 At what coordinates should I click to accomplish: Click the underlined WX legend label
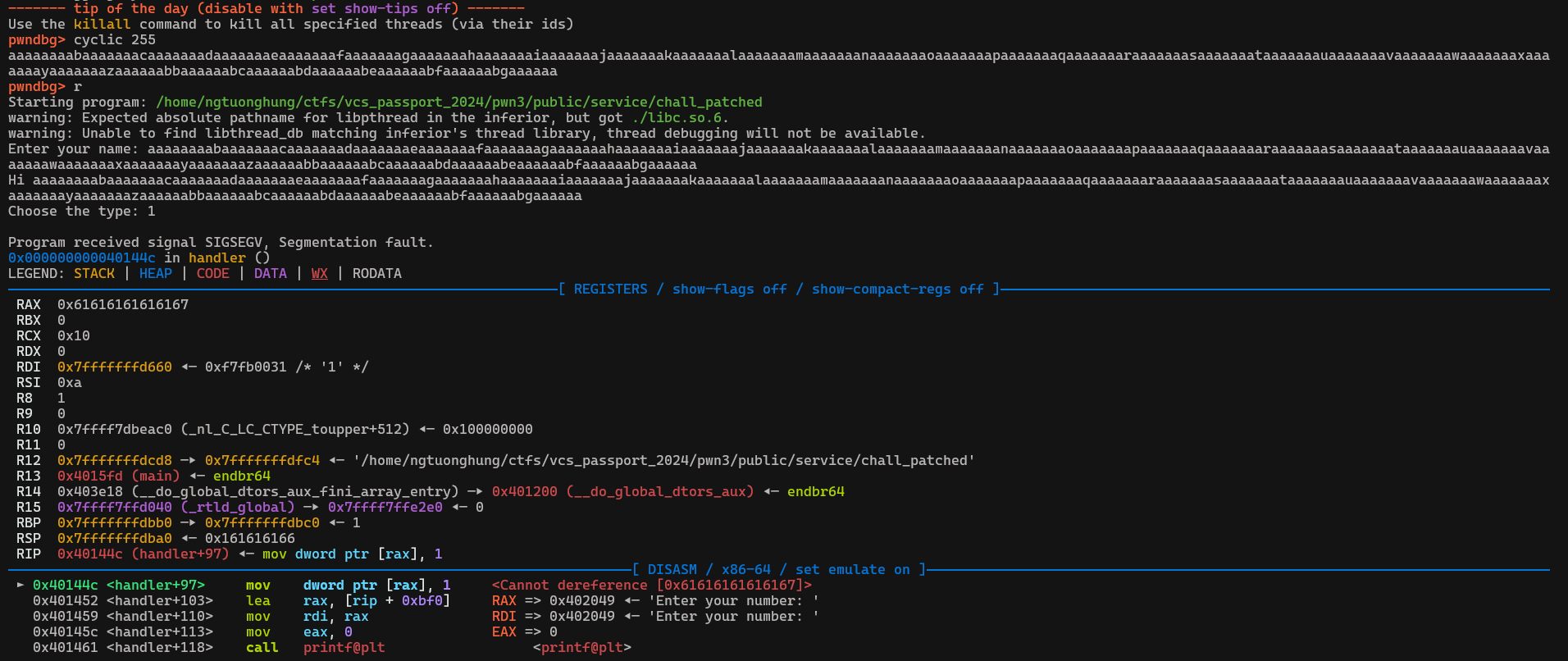[320, 273]
